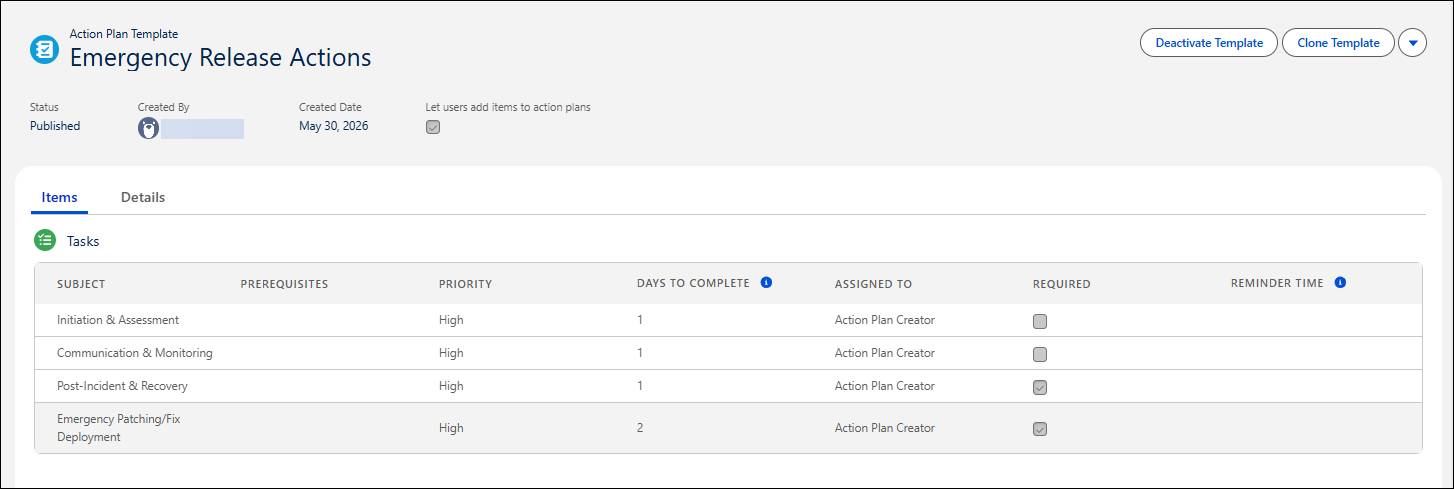1454x489 pixels.
Task: Click Action Plan Creator in Emergency Patching row
Action: tap(885, 428)
